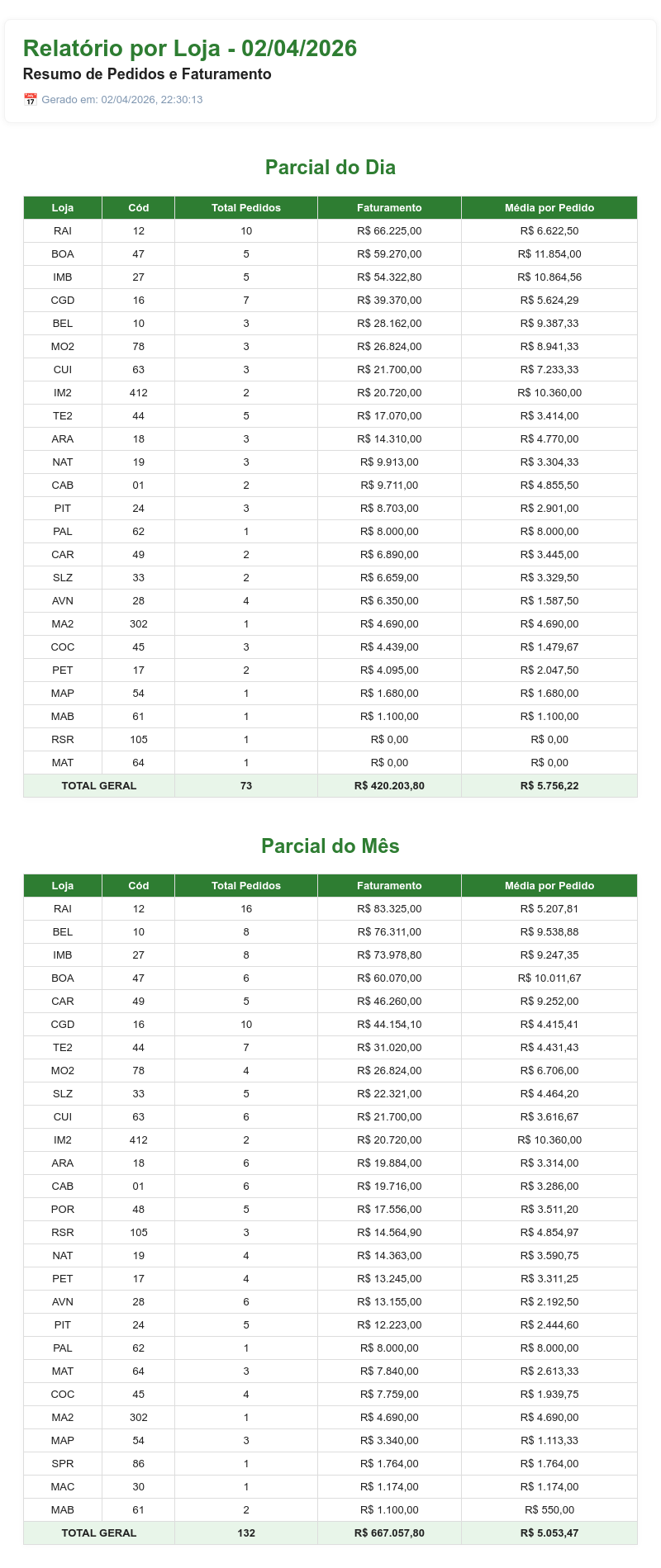The width and height of the screenshot is (661, 1568).
Task: Select the IM2 code 412 cell in daily table
Action: click(x=139, y=393)
